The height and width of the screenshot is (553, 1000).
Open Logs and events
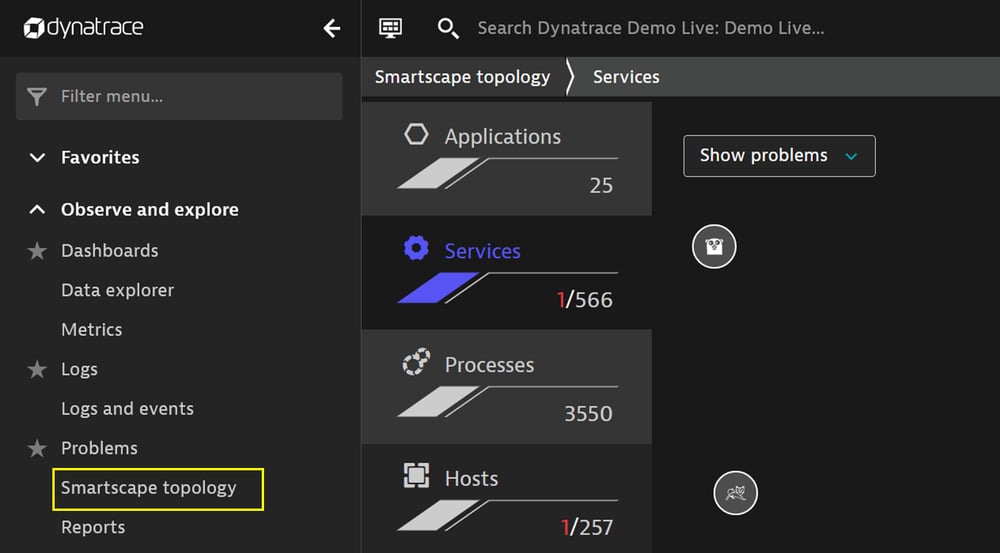tap(128, 409)
